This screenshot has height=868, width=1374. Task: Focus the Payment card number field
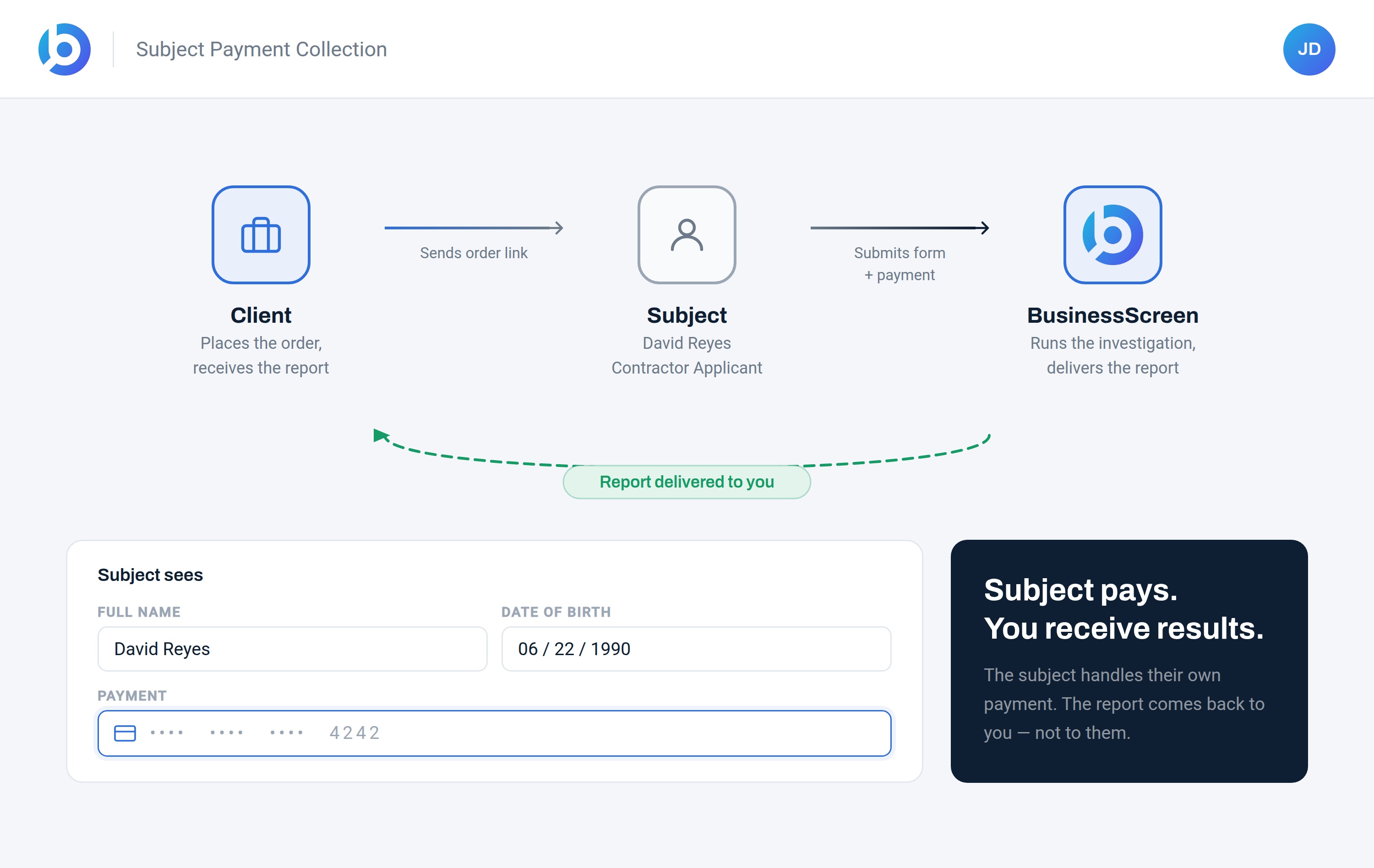point(494,733)
